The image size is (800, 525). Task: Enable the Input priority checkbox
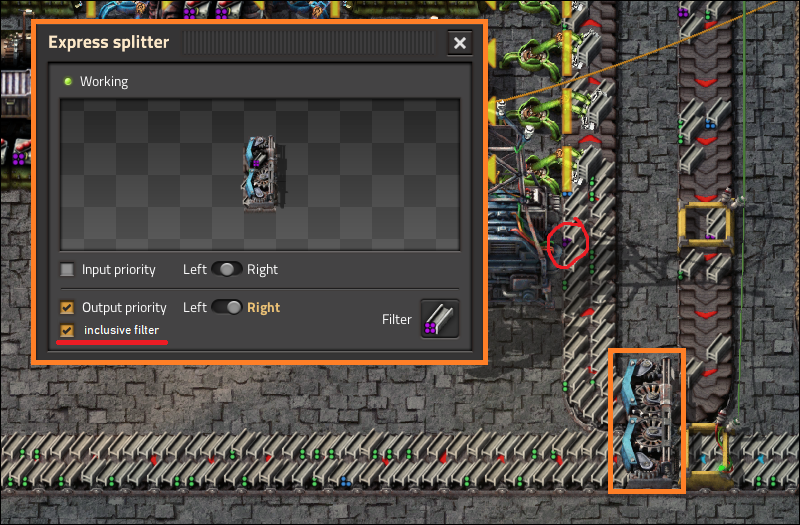pyautogui.click(x=67, y=269)
